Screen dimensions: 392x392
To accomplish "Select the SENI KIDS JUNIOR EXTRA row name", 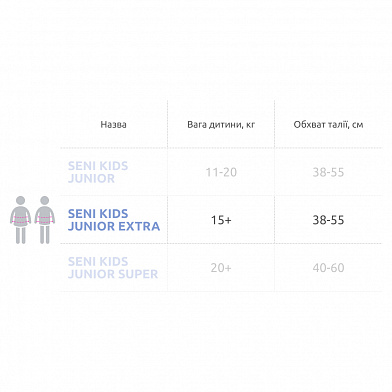I will pos(114,220).
